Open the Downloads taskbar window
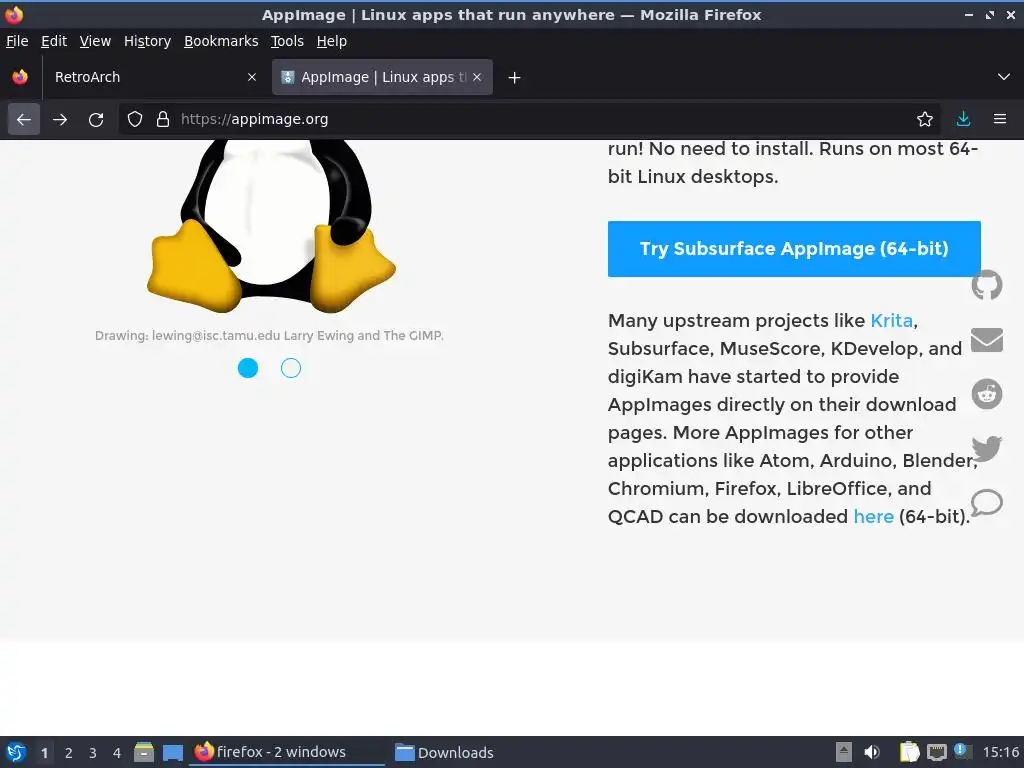1024x768 pixels. coord(444,752)
